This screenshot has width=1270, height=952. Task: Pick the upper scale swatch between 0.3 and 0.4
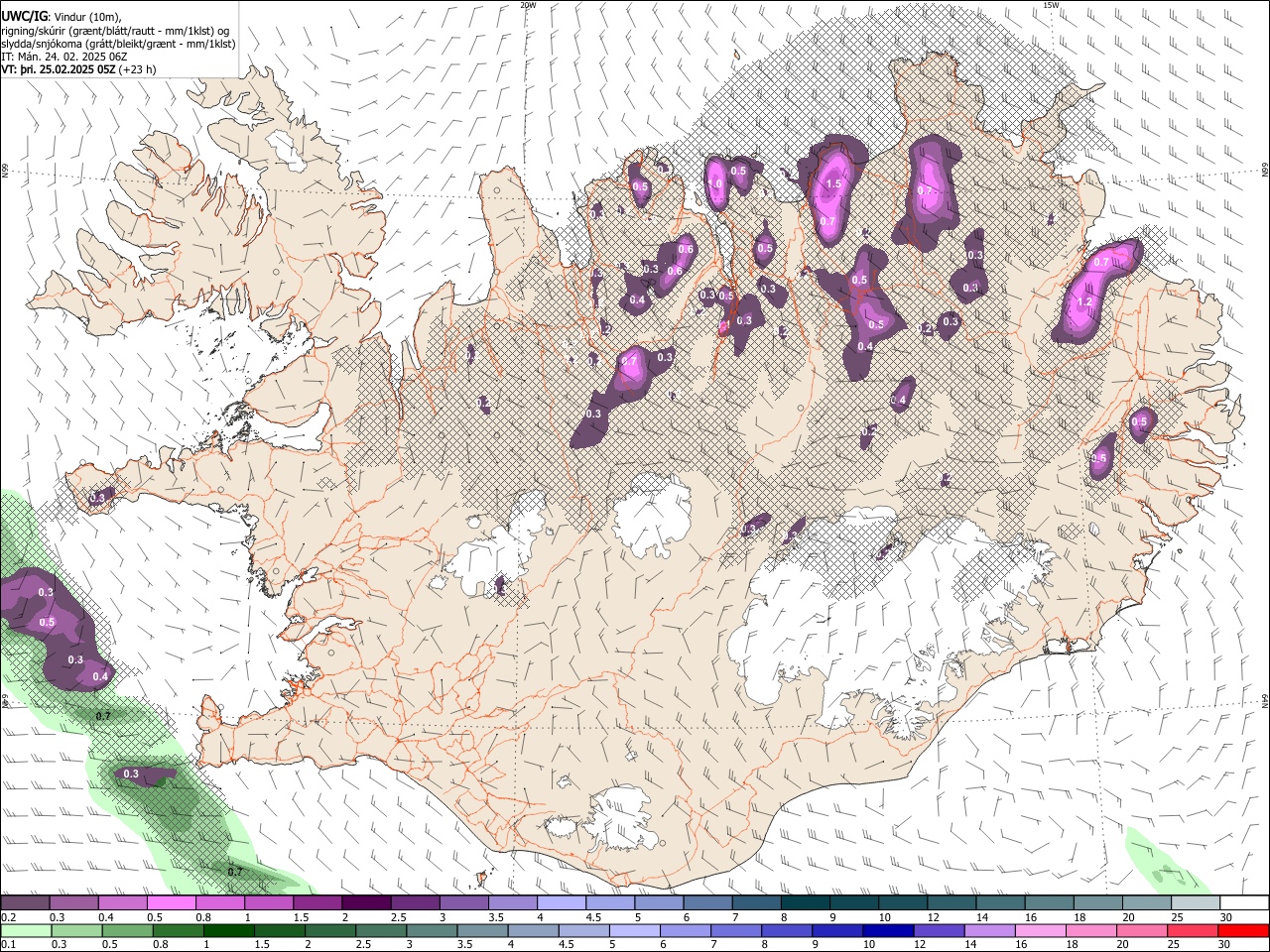coord(73,902)
